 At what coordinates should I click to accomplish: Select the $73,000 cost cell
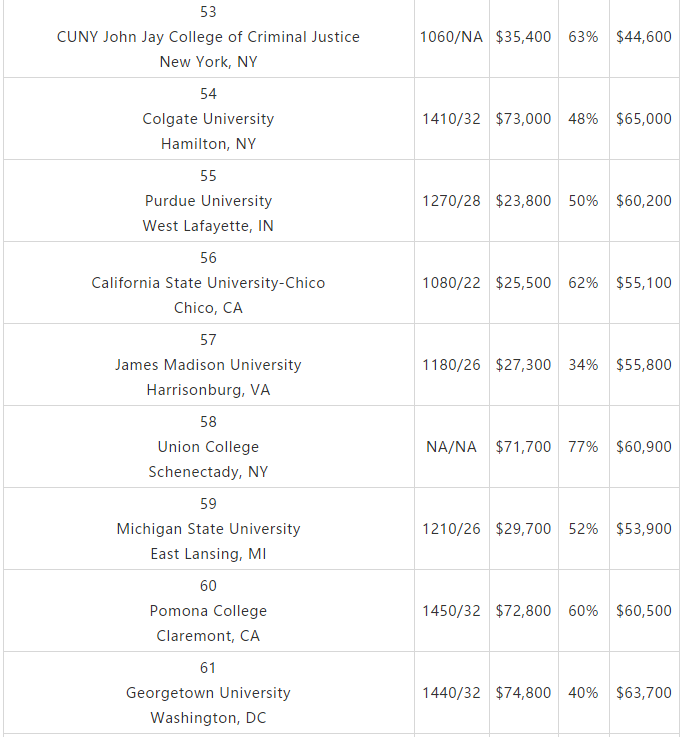click(x=523, y=118)
